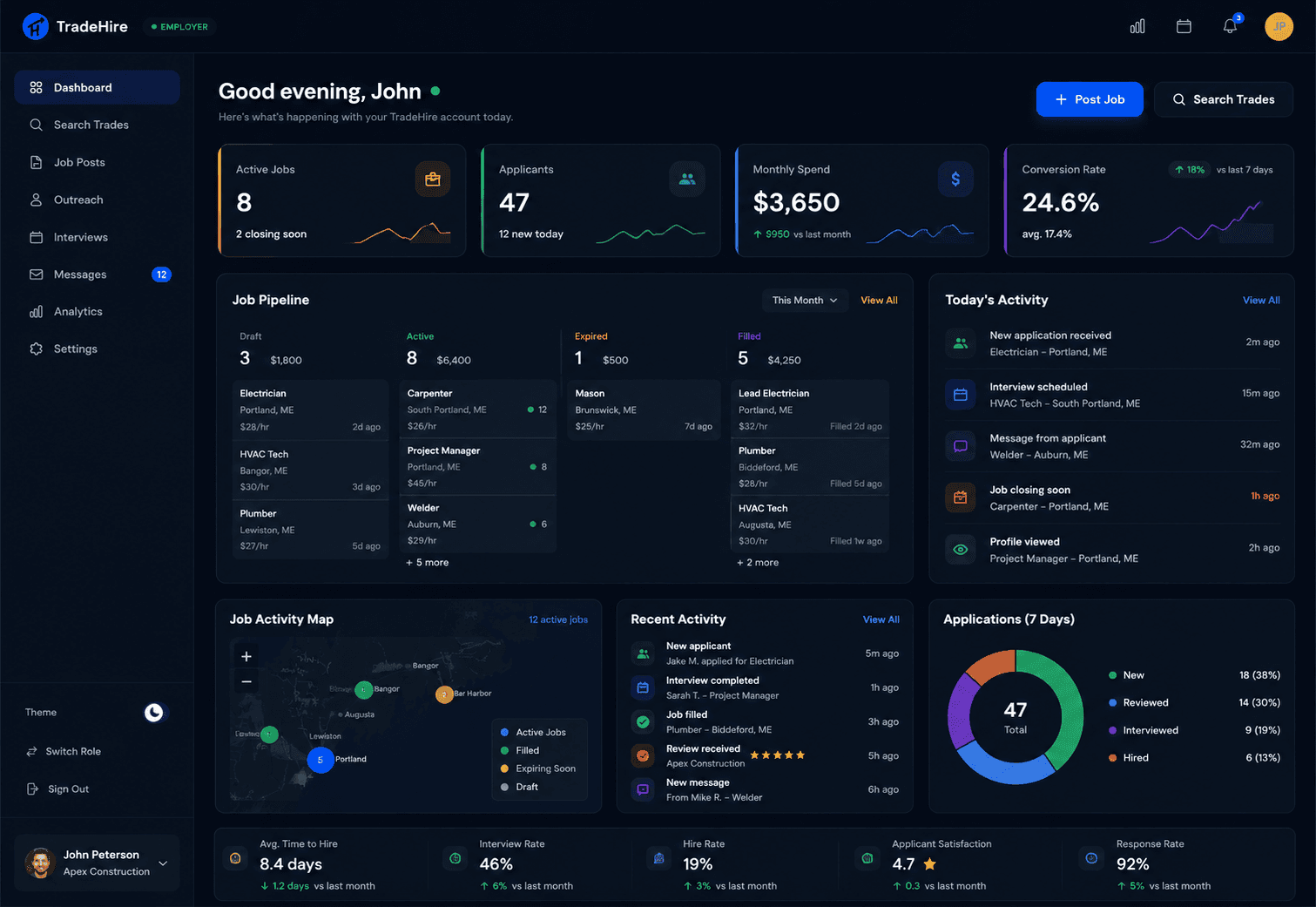1316x907 pixels.
Task: Click the Profile viewed eye icon
Action: tap(961, 550)
